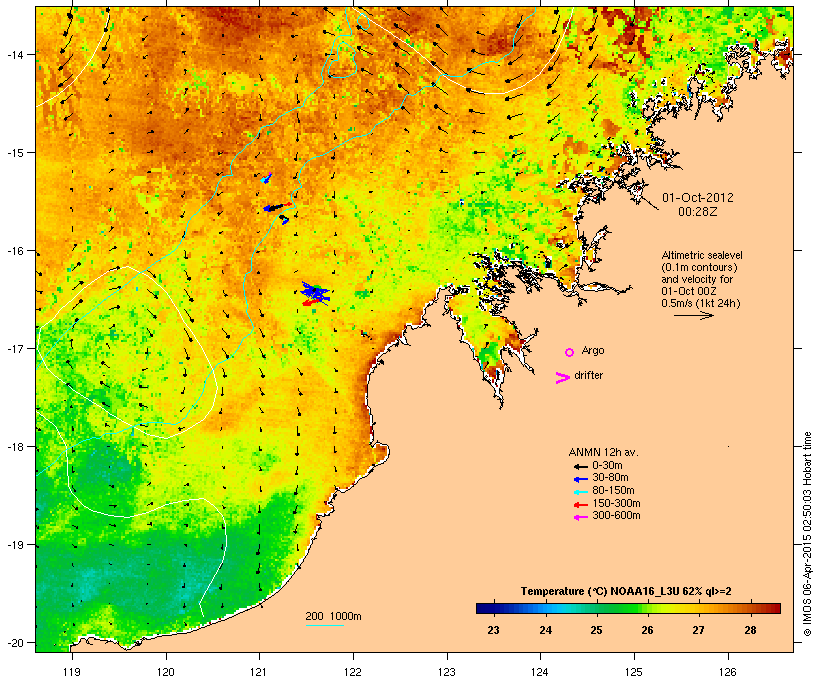820x680 pixels.
Task: Click the 'drifter' legend label
Action: pyautogui.click(x=588, y=375)
